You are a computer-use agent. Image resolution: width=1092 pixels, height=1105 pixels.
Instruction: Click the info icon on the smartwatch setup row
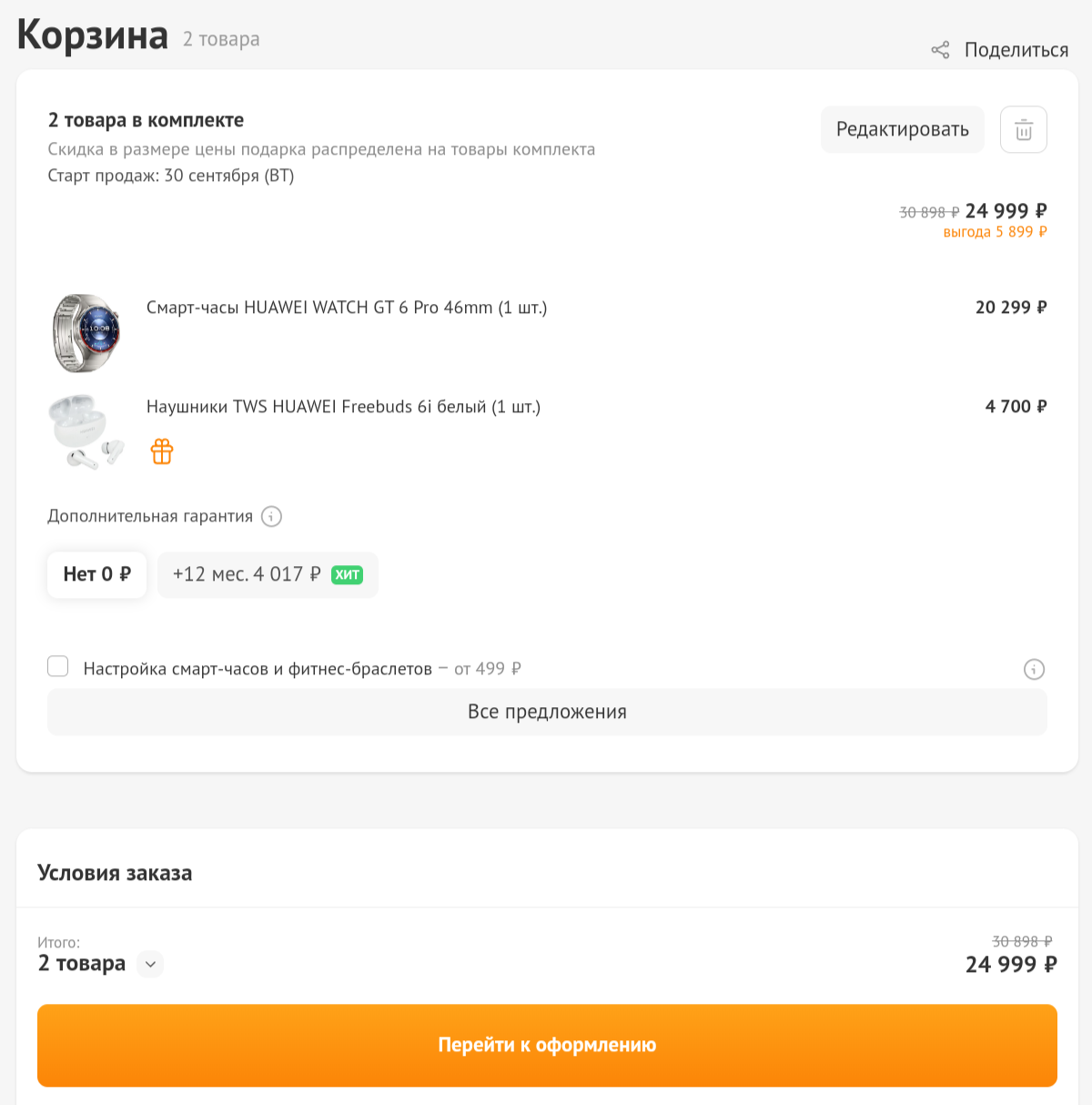1034,670
